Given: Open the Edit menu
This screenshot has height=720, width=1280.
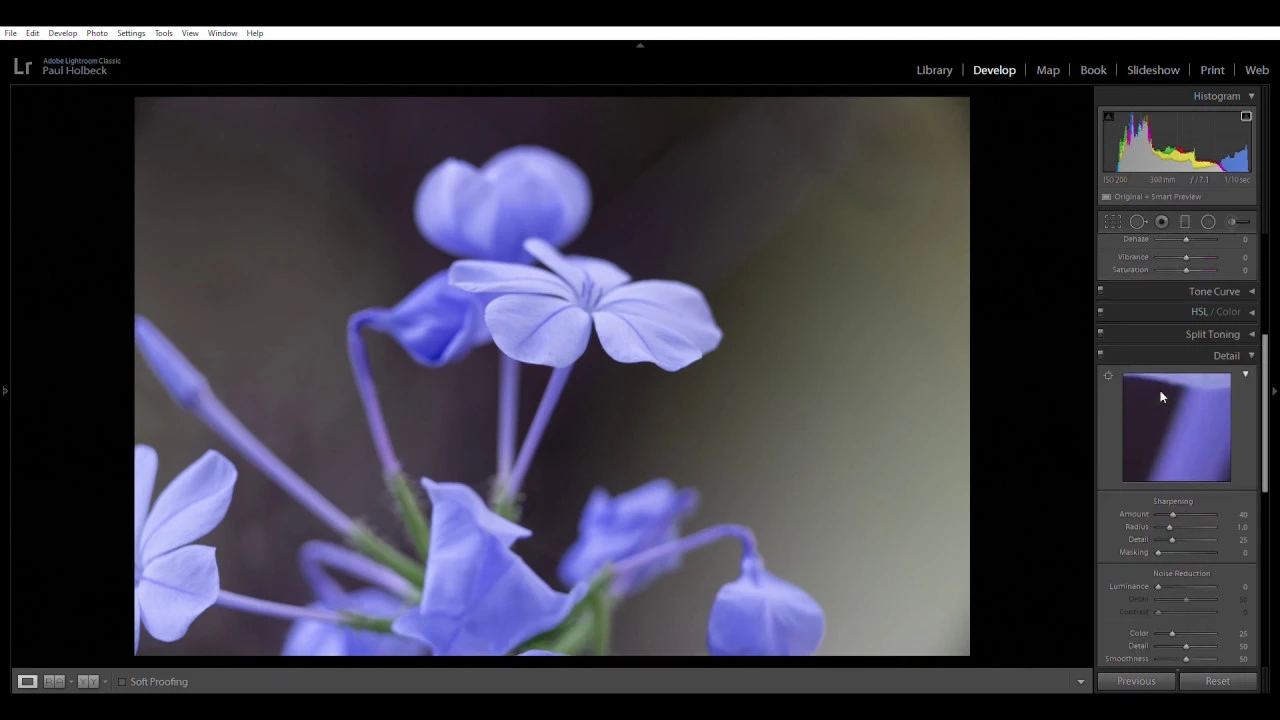Looking at the screenshot, I should (32, 33).
